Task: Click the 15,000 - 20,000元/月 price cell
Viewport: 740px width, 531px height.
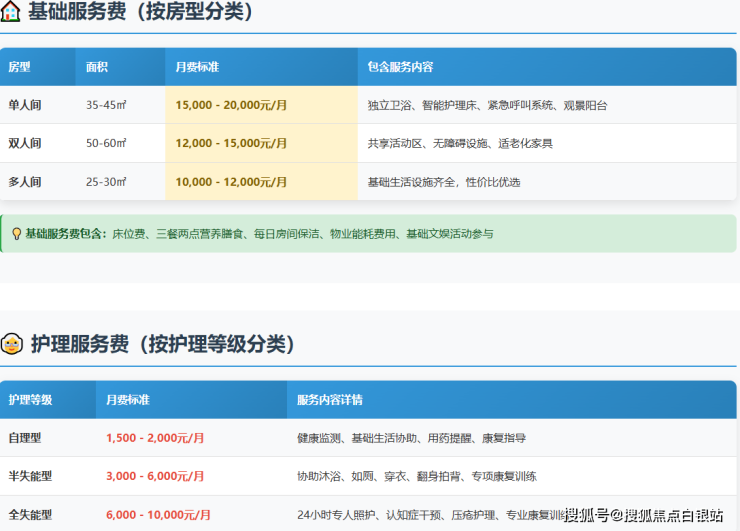Action: click(231, 105)
